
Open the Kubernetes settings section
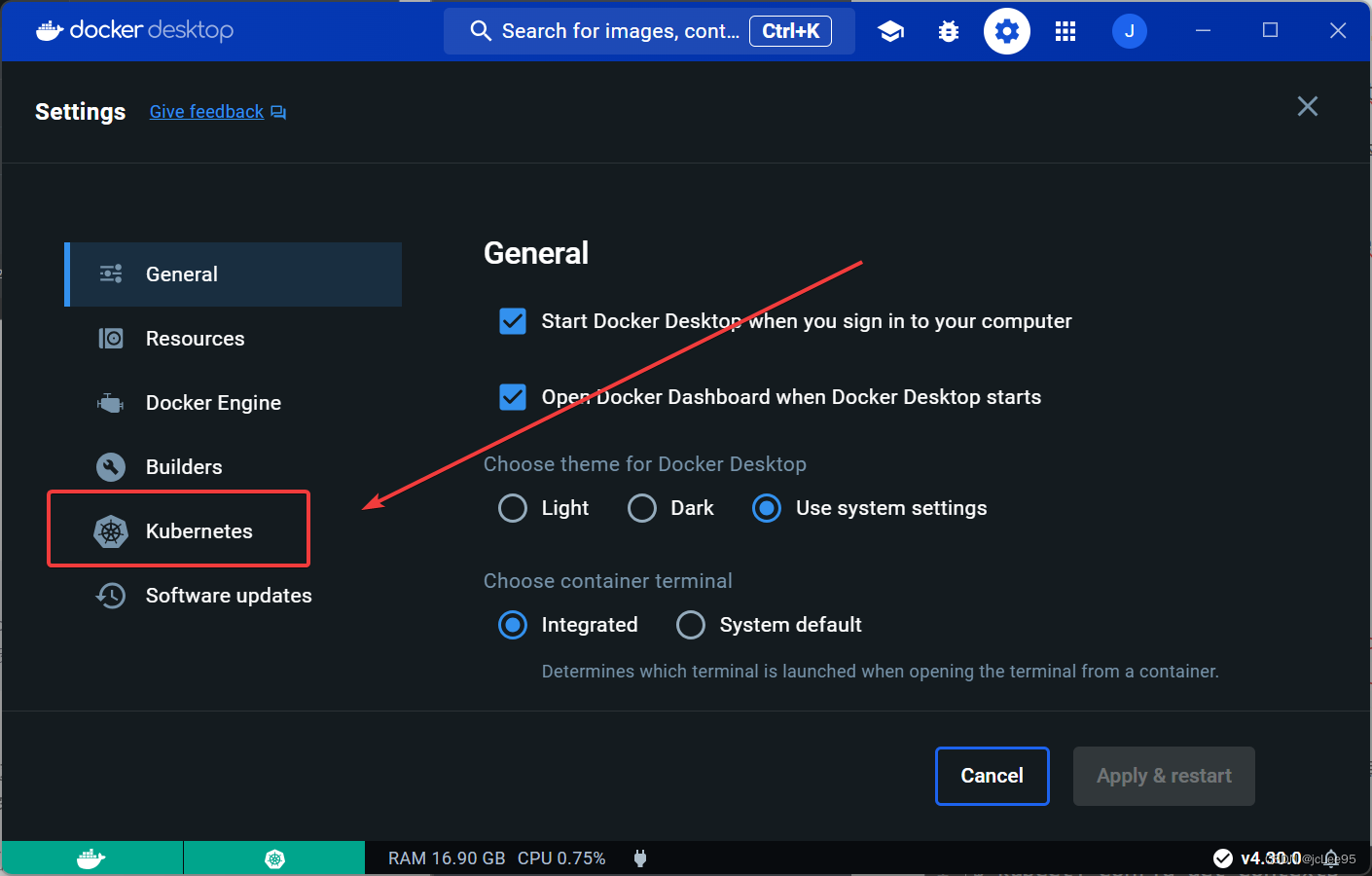click(199, 530)
